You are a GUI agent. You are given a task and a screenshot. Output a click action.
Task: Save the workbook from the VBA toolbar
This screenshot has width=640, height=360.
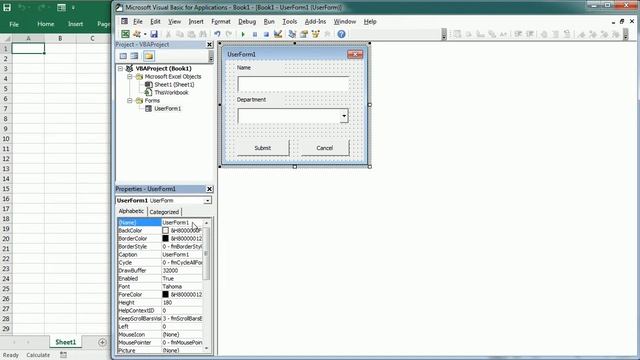click(154, 34)
